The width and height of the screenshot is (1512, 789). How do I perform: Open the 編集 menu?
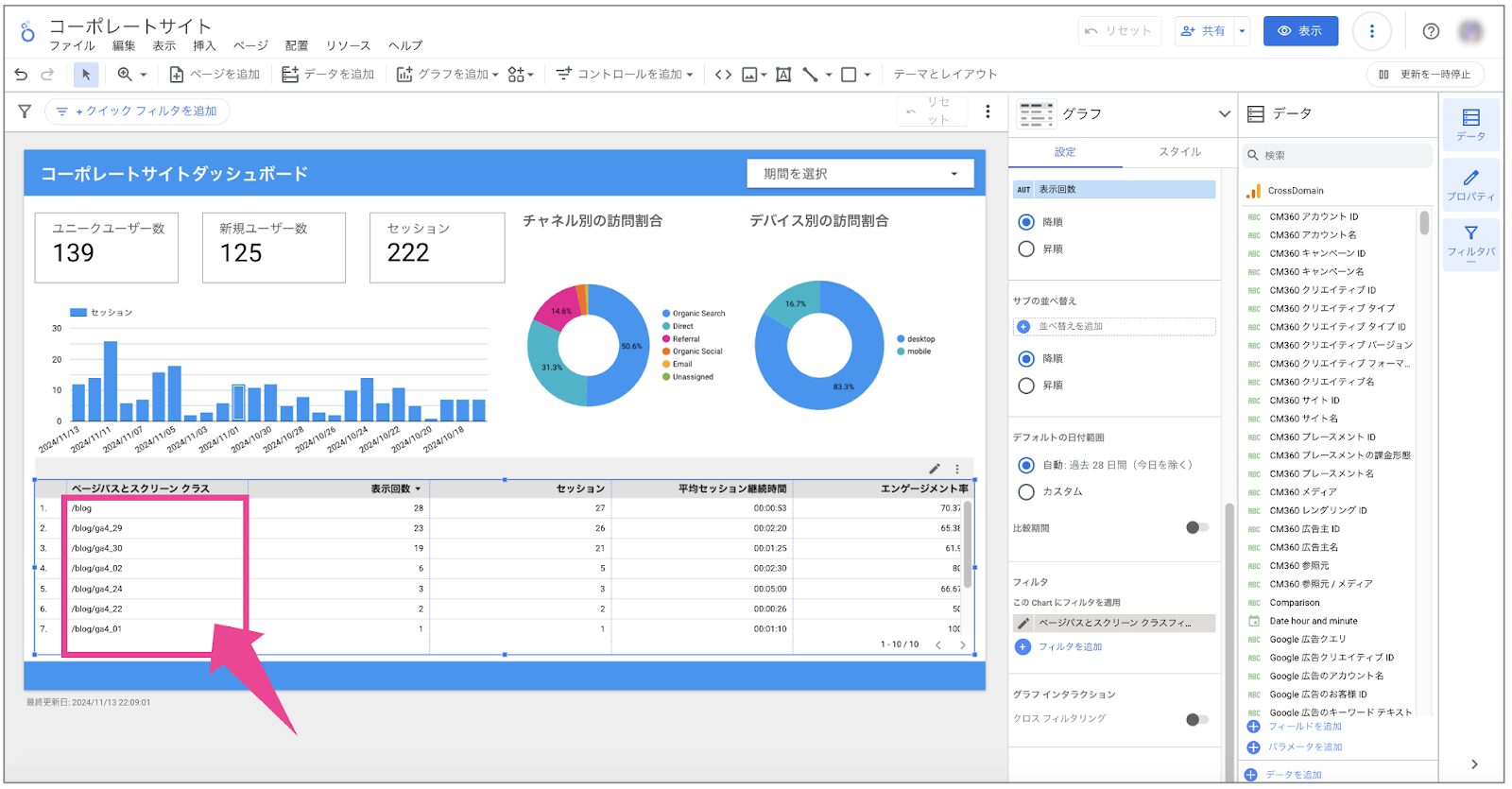(124, 45)
